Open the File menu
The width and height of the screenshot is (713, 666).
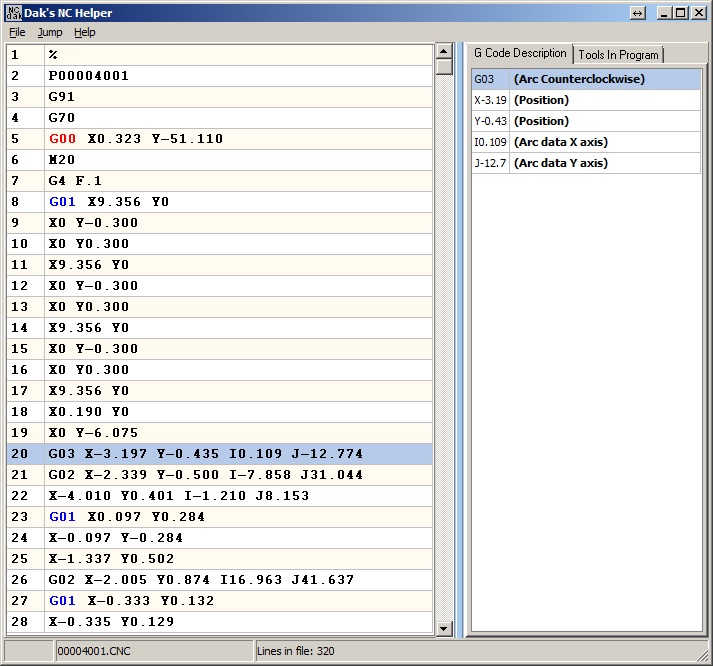[x=17, y=32]
